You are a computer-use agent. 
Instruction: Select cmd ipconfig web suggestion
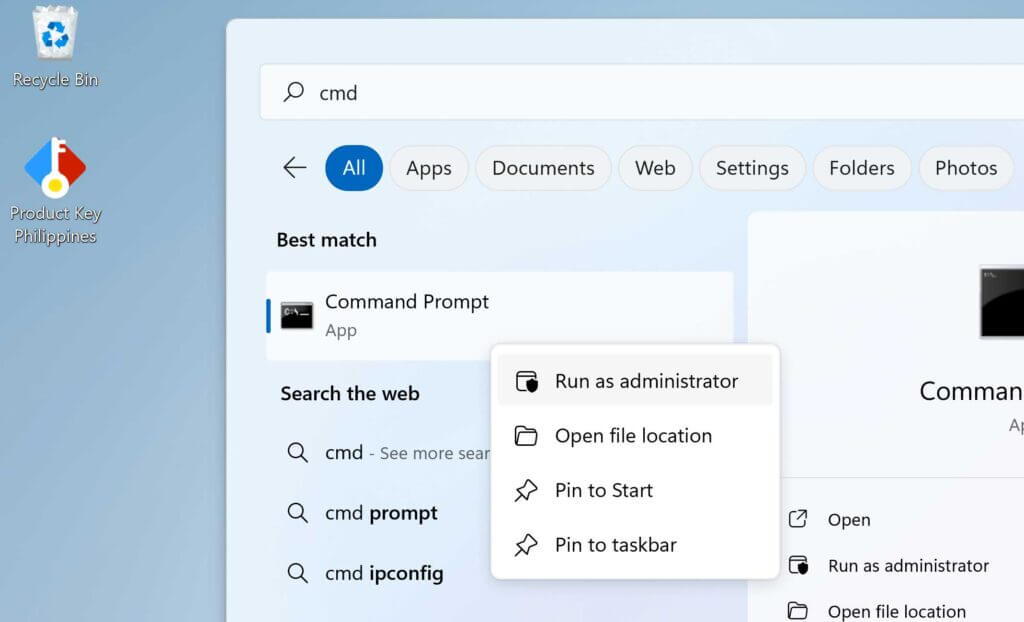click(384, 573)
